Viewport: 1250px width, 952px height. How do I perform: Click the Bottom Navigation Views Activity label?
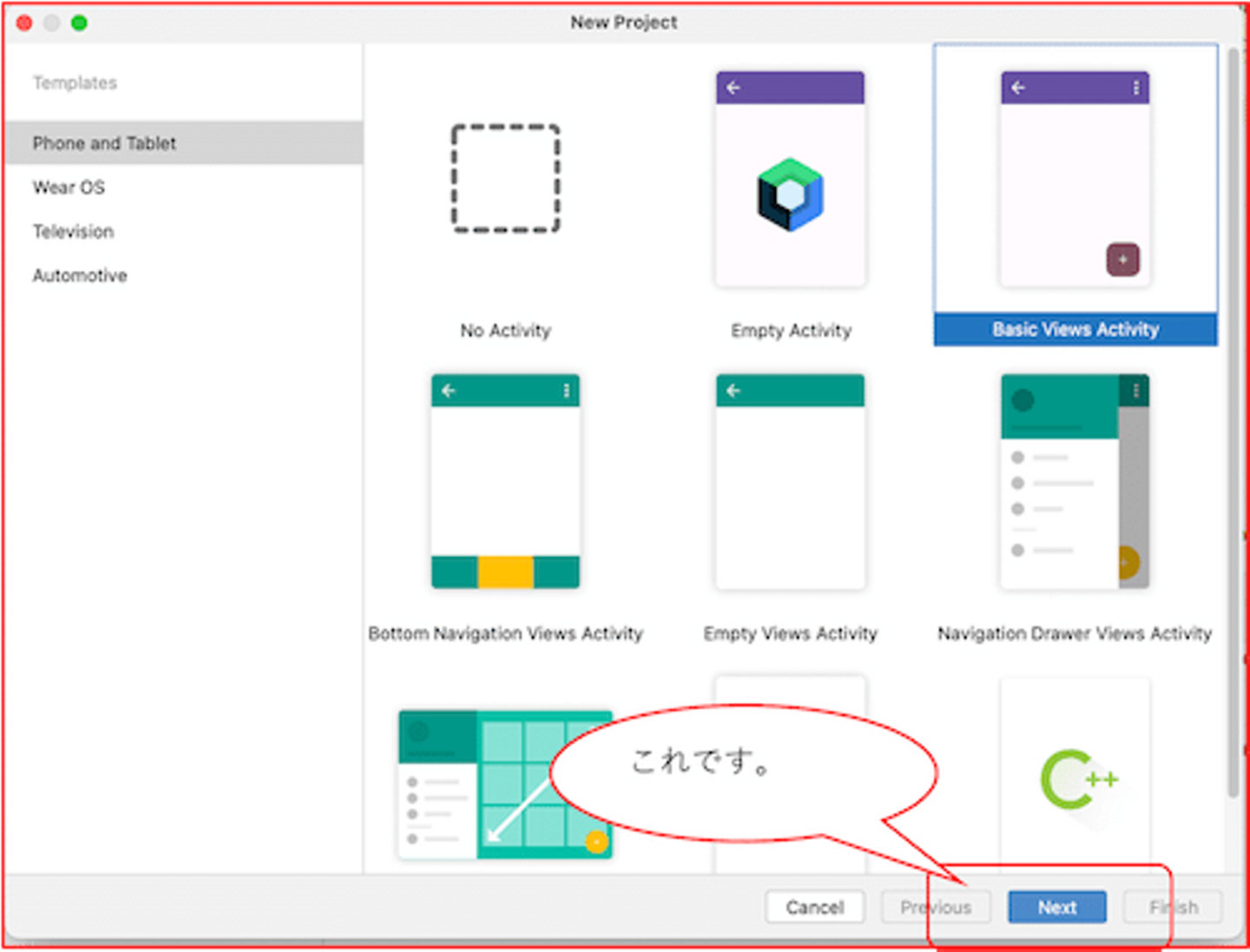505,634
